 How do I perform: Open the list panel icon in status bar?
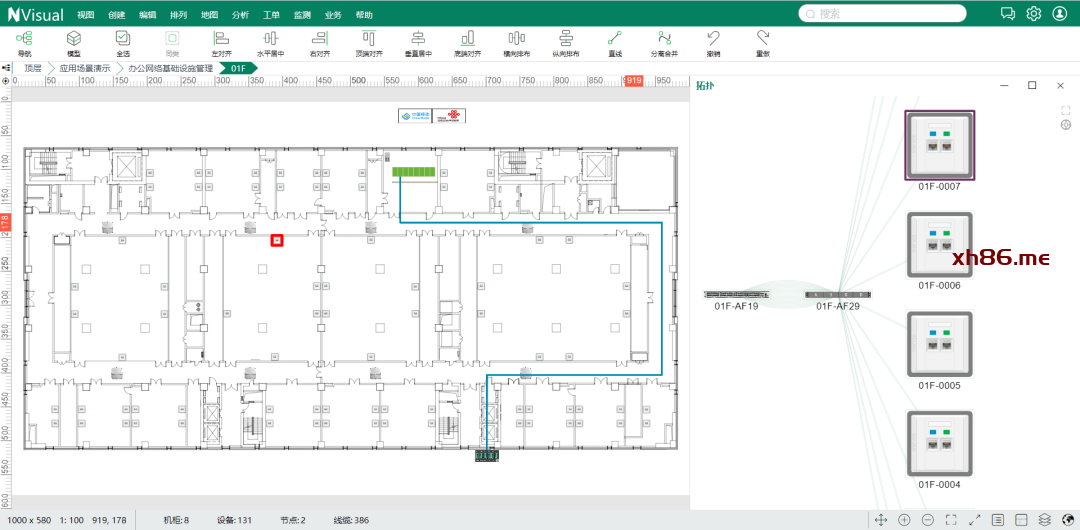(998, 520)
